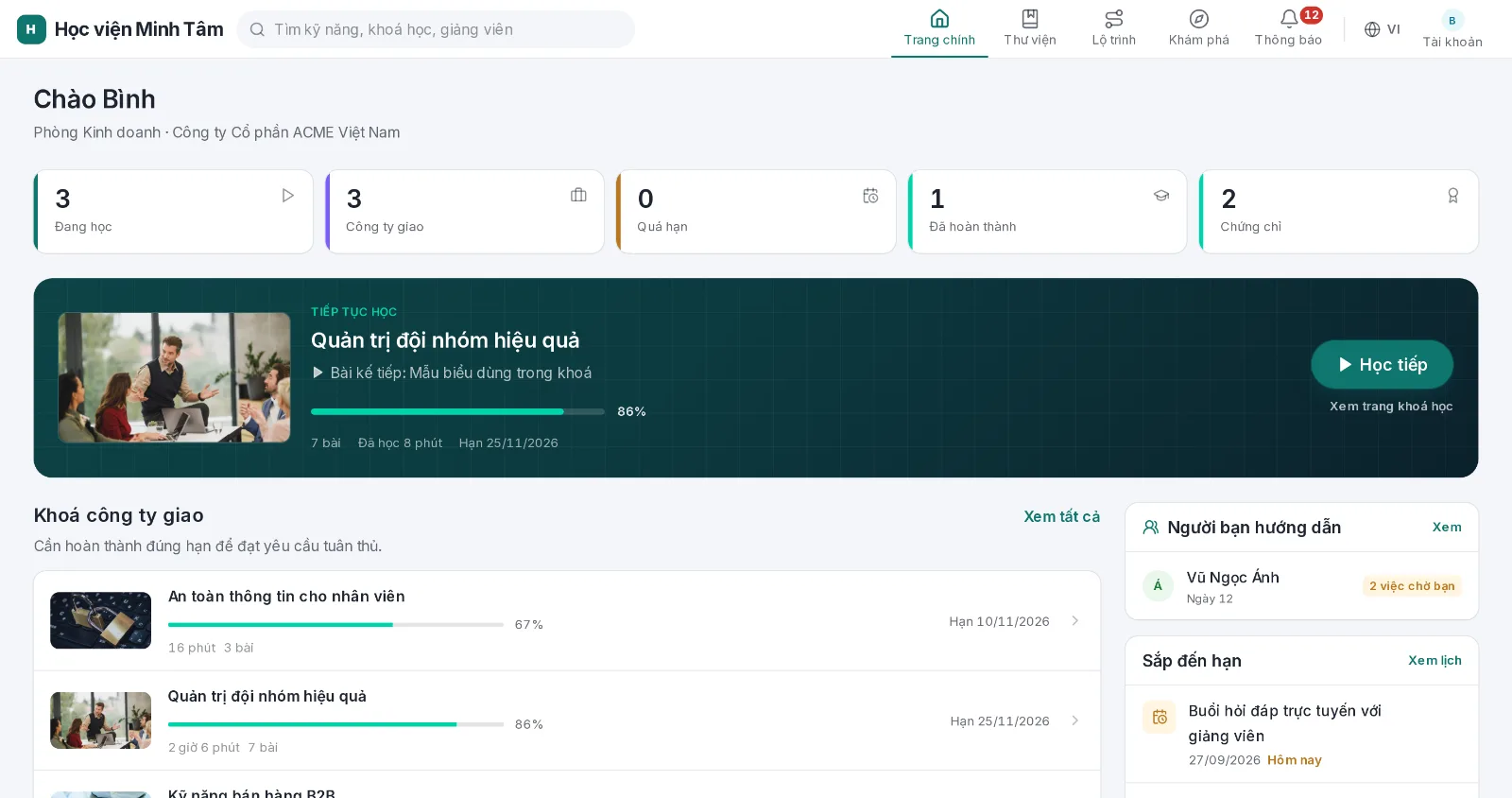Open An toàn thông tin course thumbnail

101,620
